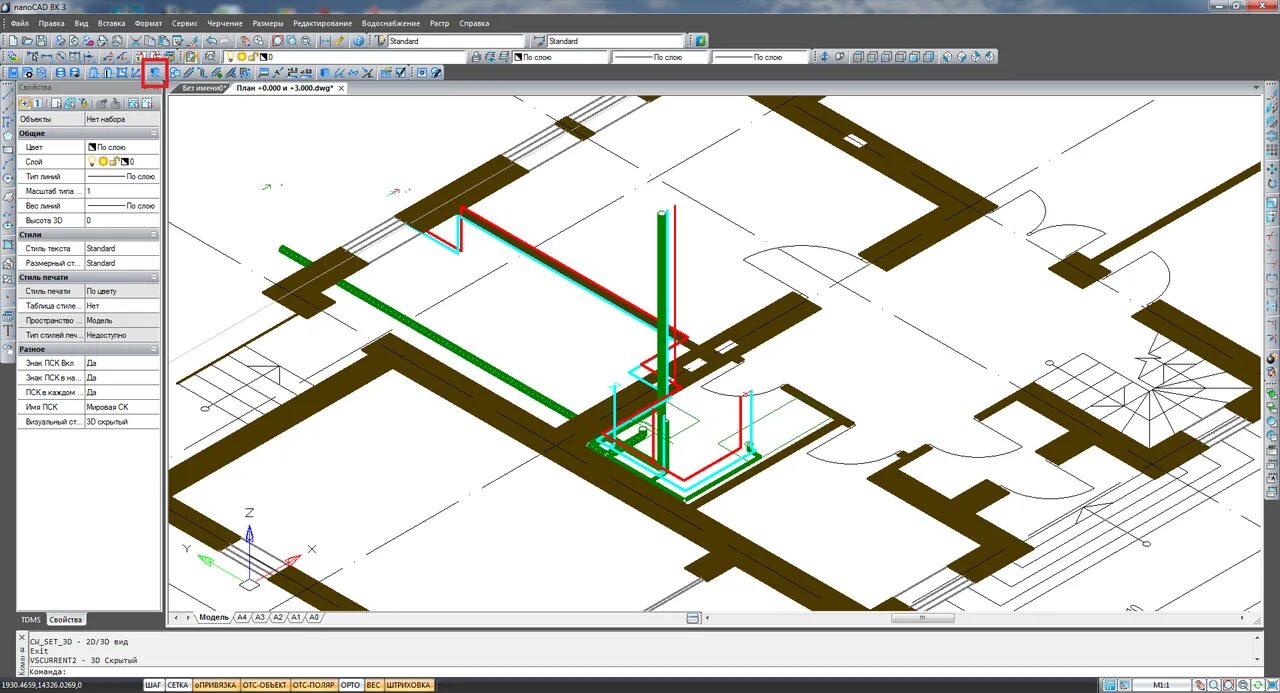Select the Свойства panel tab at bottom
1280x693 pixels.
pos(66,620)
